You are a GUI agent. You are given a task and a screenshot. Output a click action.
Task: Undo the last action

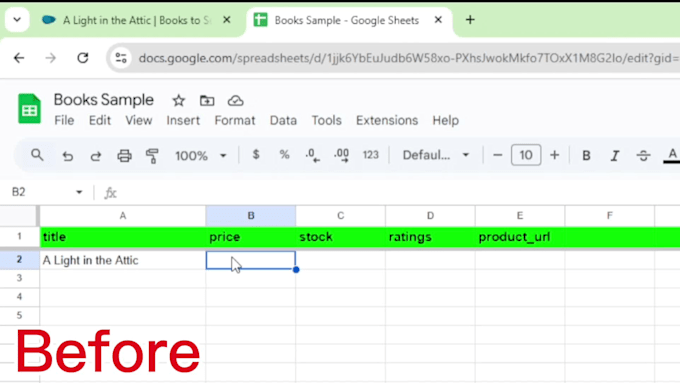[x=67, y=155]
